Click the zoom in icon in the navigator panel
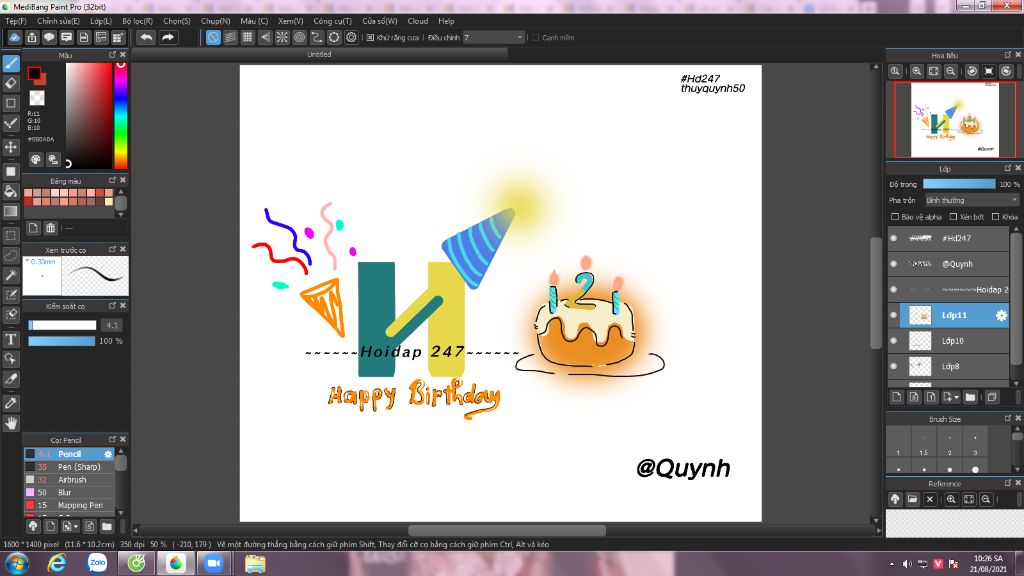The width and height of the screenshot is (1024, 576). [917, 71]
